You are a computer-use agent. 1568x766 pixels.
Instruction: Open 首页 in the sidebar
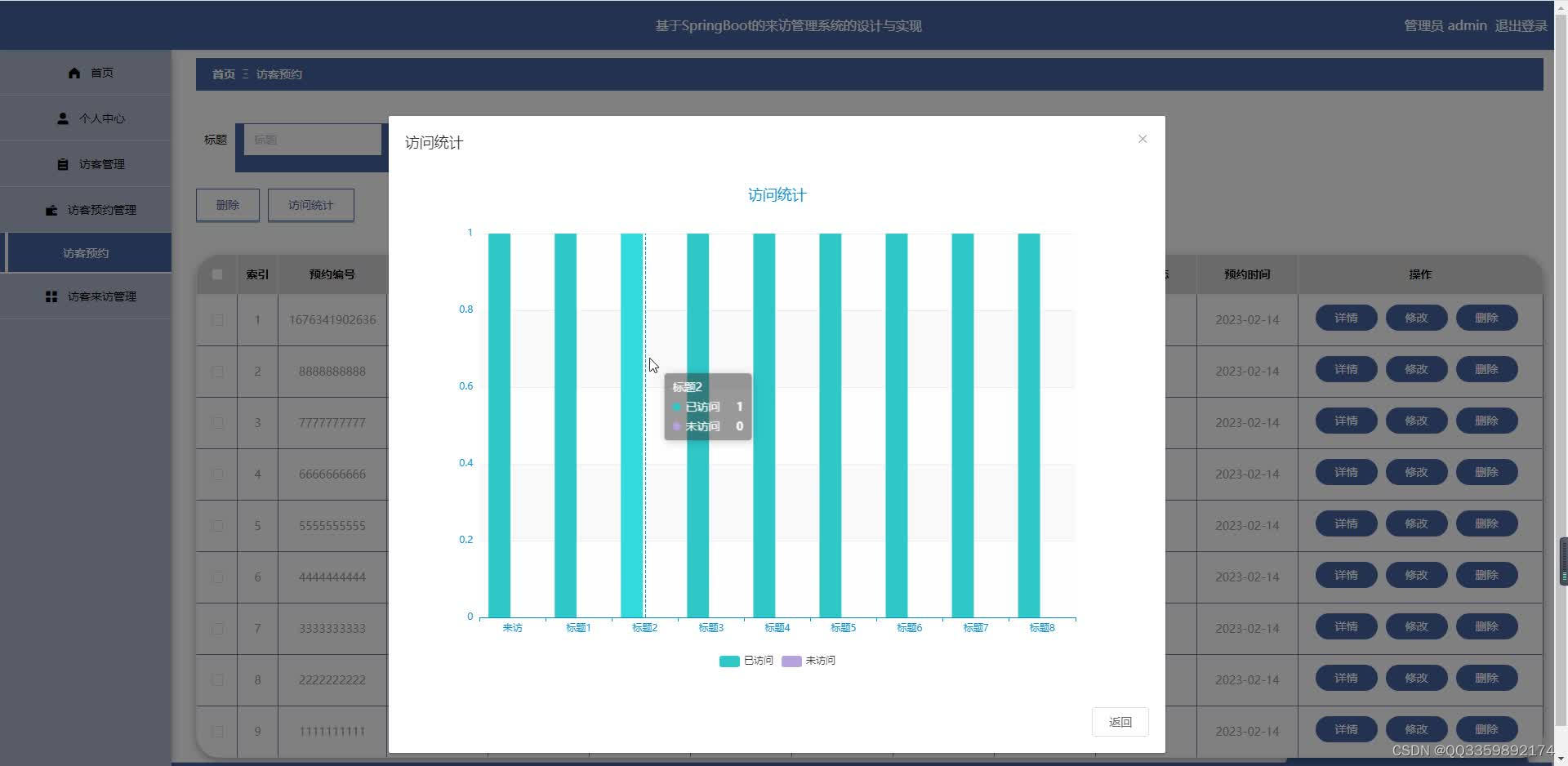click(86, 73)
